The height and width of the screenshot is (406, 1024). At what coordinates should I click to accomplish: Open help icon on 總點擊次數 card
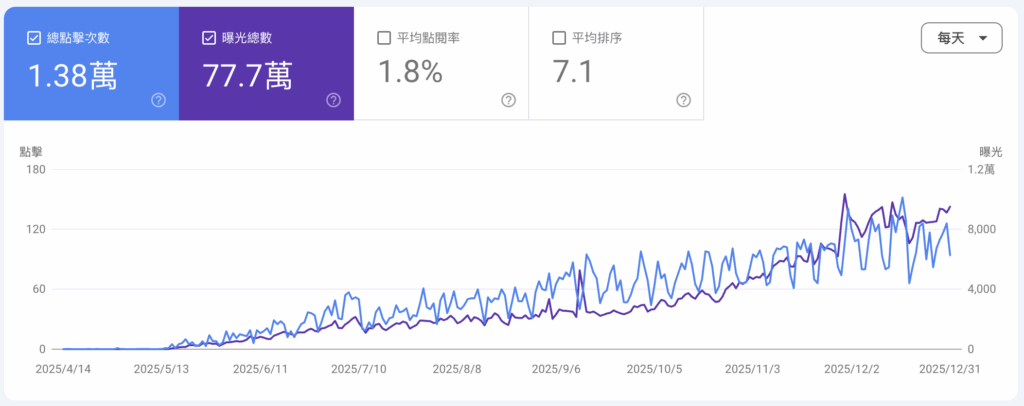(158, 100)
